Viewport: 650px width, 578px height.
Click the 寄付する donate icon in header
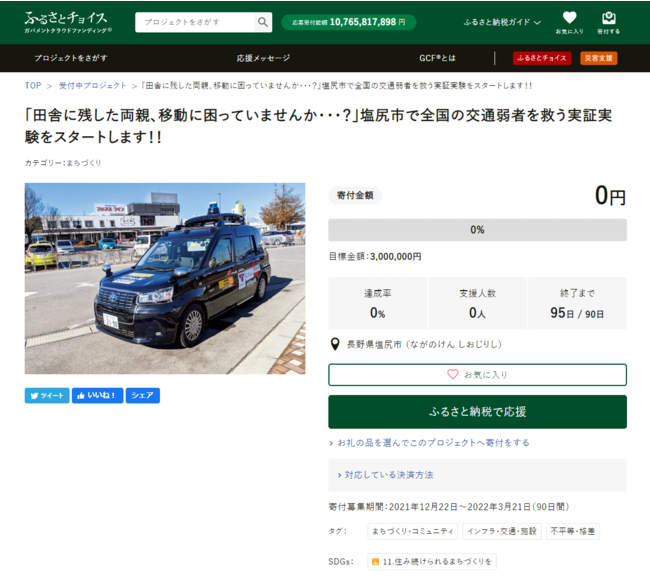[x=608, y=23]
